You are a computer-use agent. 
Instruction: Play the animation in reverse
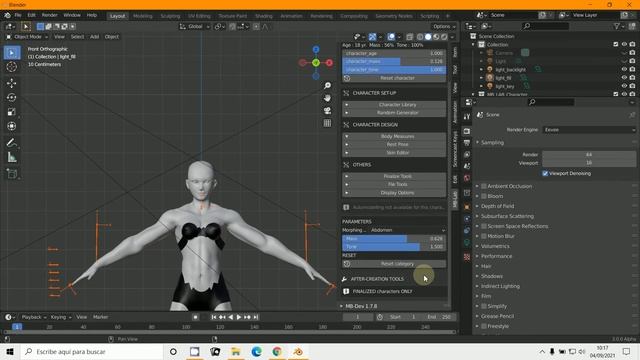coord(231,317)
